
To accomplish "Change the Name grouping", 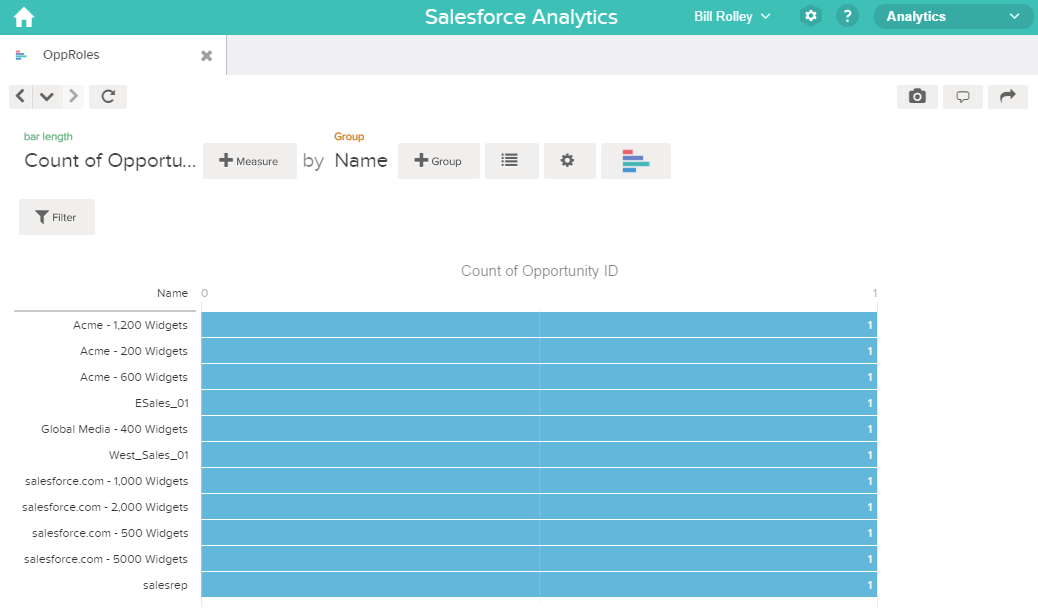I will point(361,161).
